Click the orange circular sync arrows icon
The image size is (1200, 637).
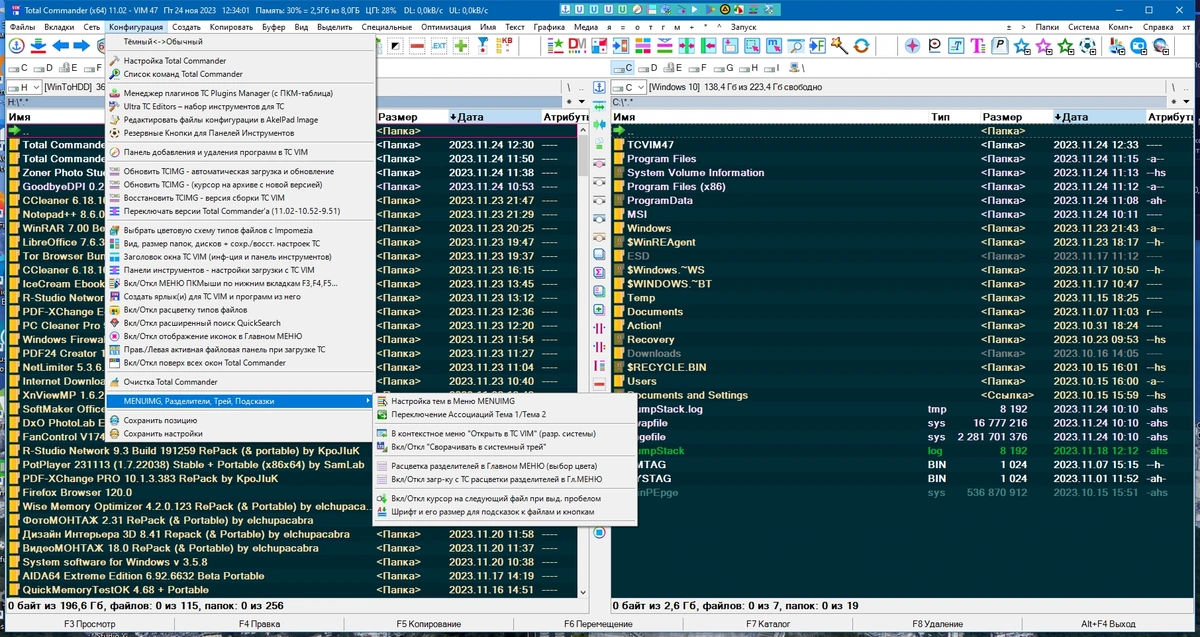862,45
